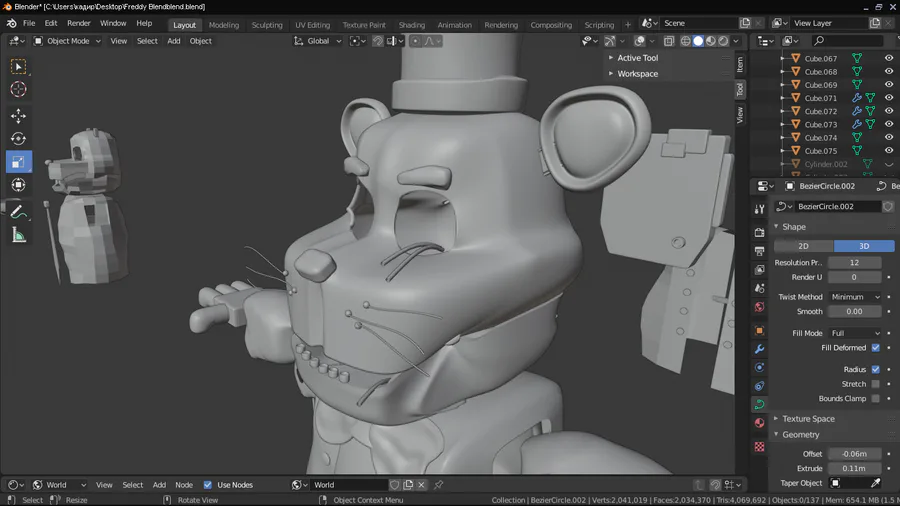
Task: Open the Global transform orientation dropdown
Action: (318, 41)
